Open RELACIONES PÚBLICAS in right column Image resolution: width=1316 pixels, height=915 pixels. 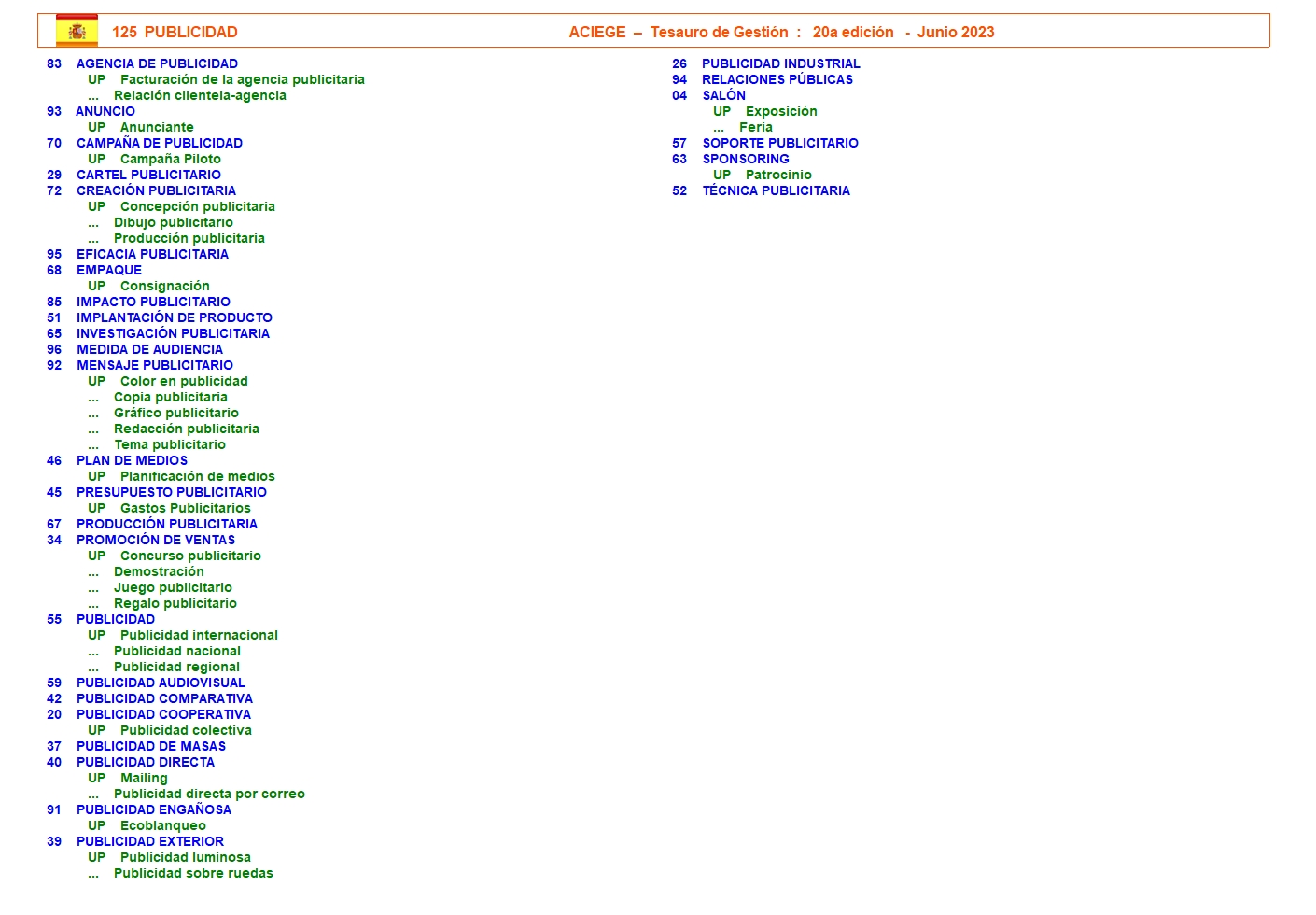click(777, 79)
